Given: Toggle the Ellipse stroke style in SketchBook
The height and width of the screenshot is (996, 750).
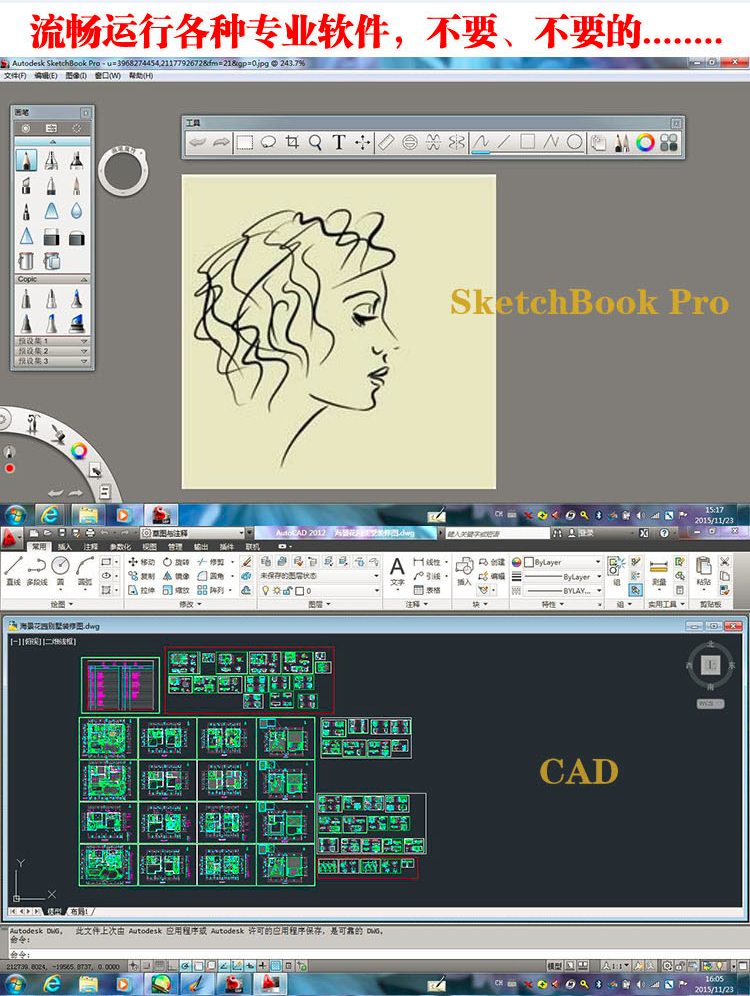Looking at the screenshot, I should coord(574,142).
